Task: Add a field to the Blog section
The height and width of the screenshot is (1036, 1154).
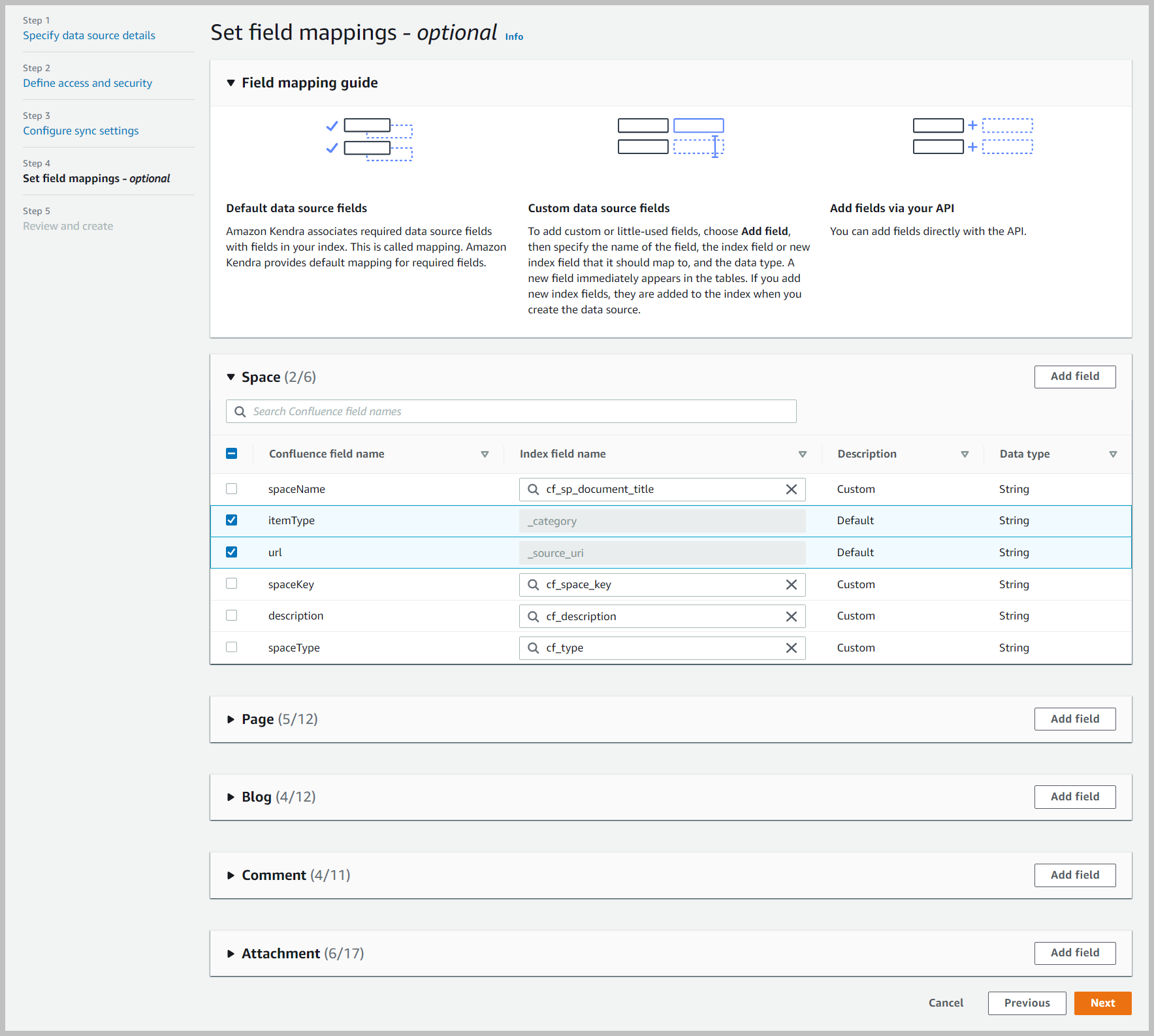Action: pos(1074,796)
